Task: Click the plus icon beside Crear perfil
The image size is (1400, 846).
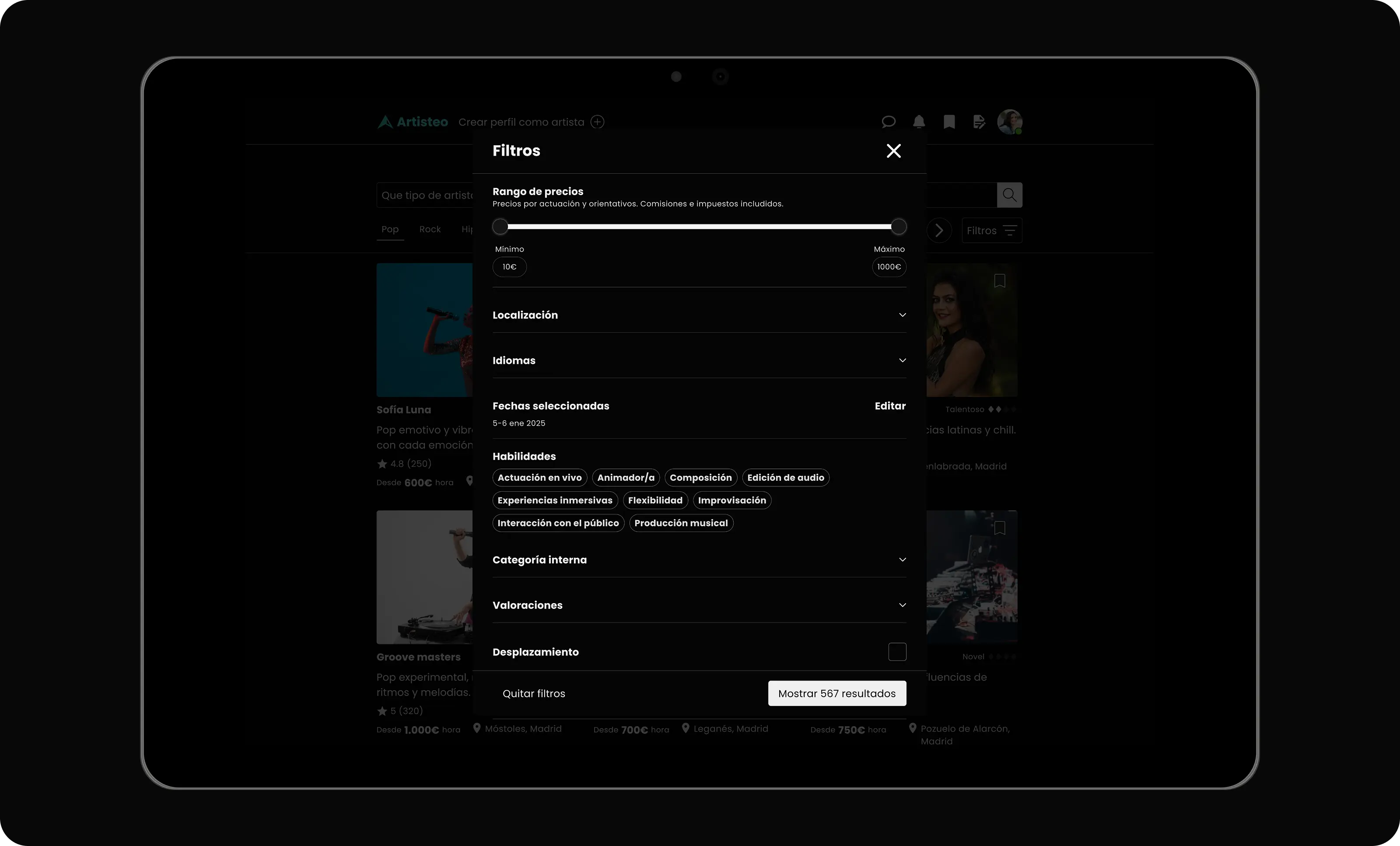Action: 597,122
